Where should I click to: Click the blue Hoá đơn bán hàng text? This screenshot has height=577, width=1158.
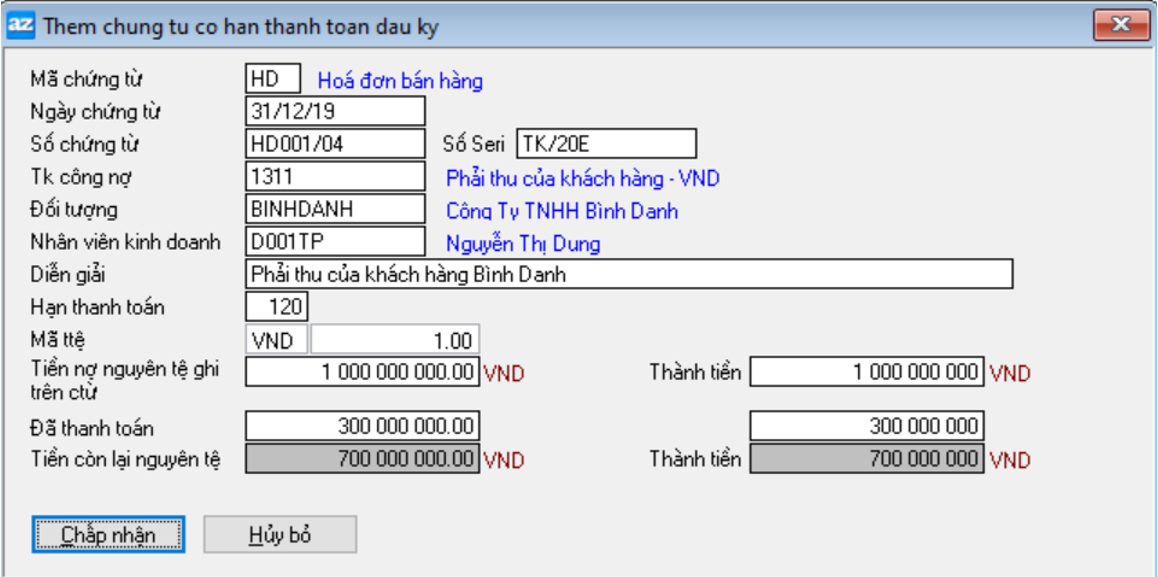click(400, 81)
